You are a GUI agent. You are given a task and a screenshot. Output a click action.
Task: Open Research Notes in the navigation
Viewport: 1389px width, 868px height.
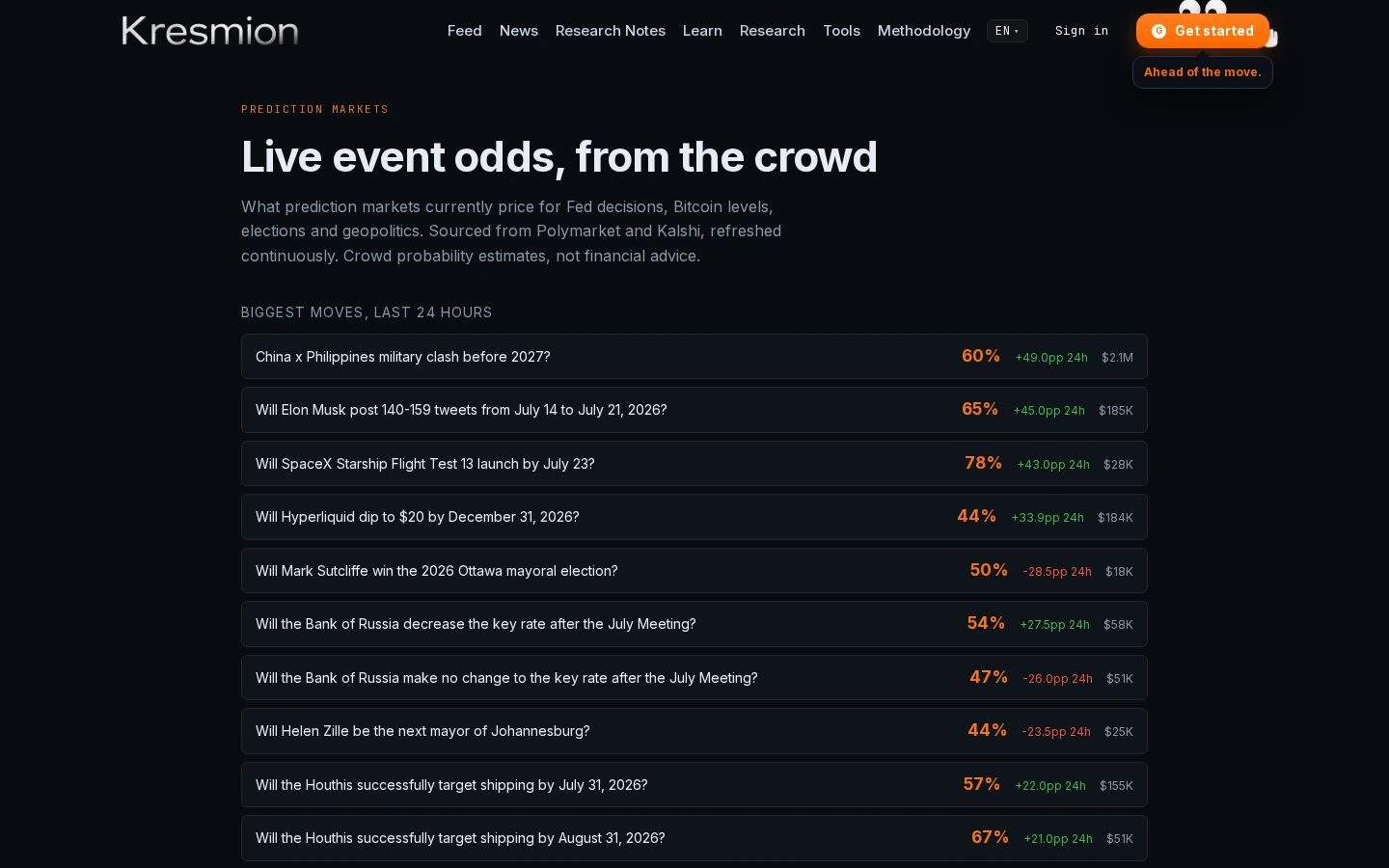[x=611, y=31]
